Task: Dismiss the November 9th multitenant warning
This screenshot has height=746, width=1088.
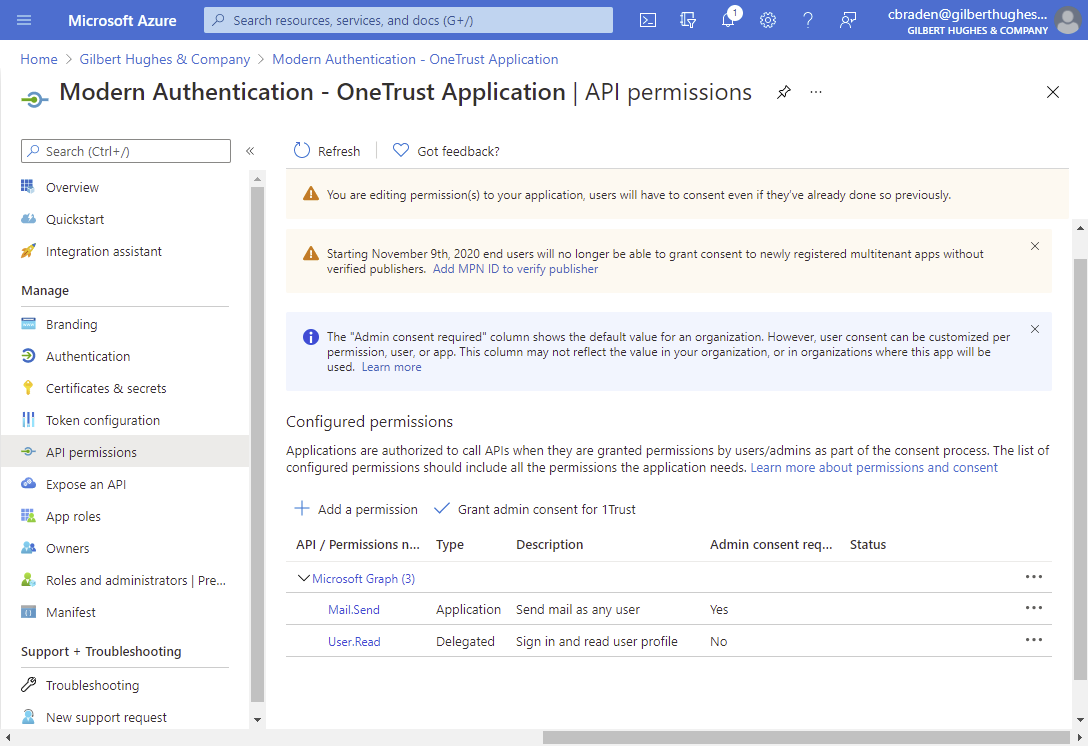Action: (x=1035, y=246)
